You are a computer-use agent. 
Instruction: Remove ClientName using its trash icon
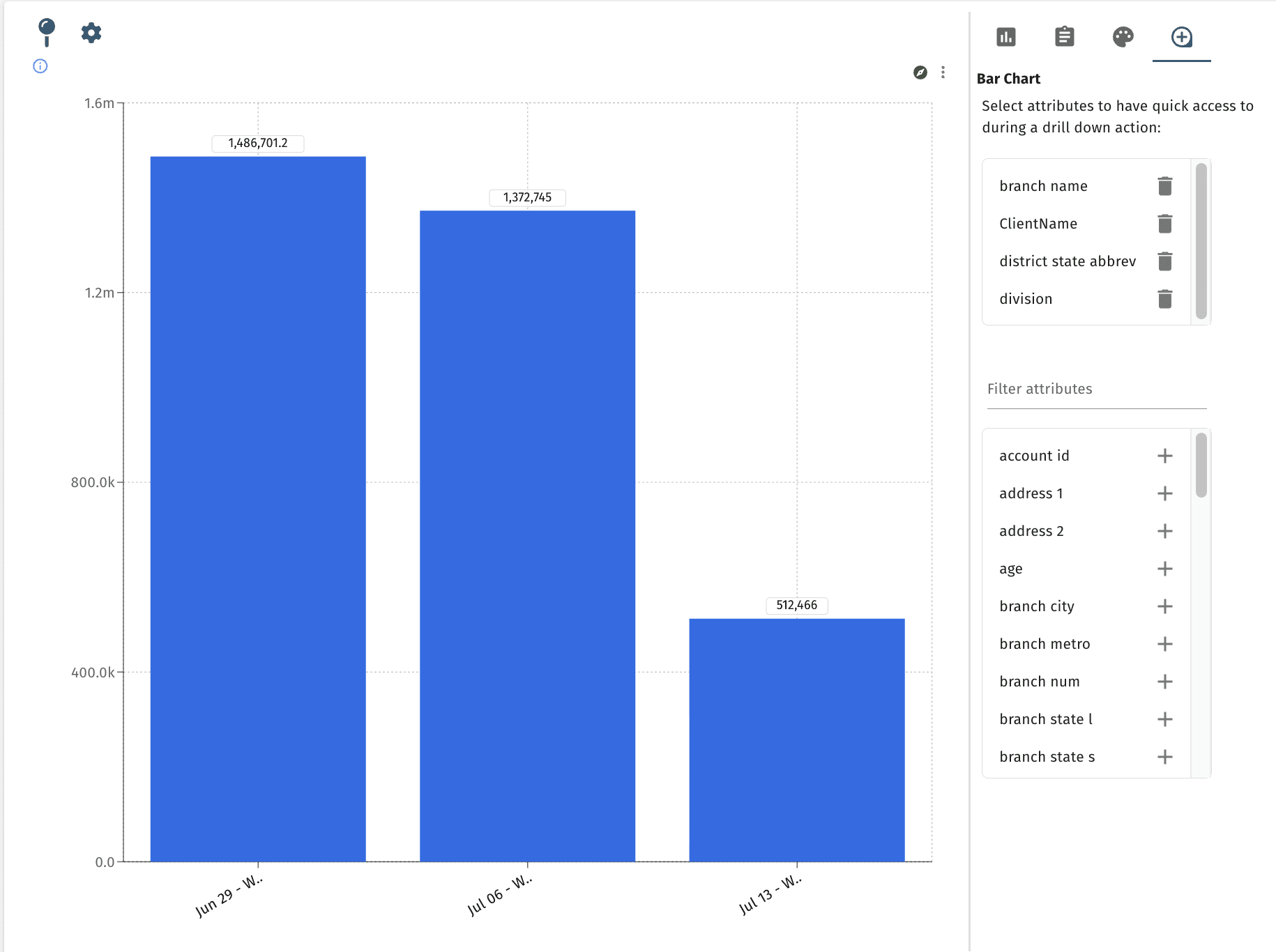[1164, 224]
